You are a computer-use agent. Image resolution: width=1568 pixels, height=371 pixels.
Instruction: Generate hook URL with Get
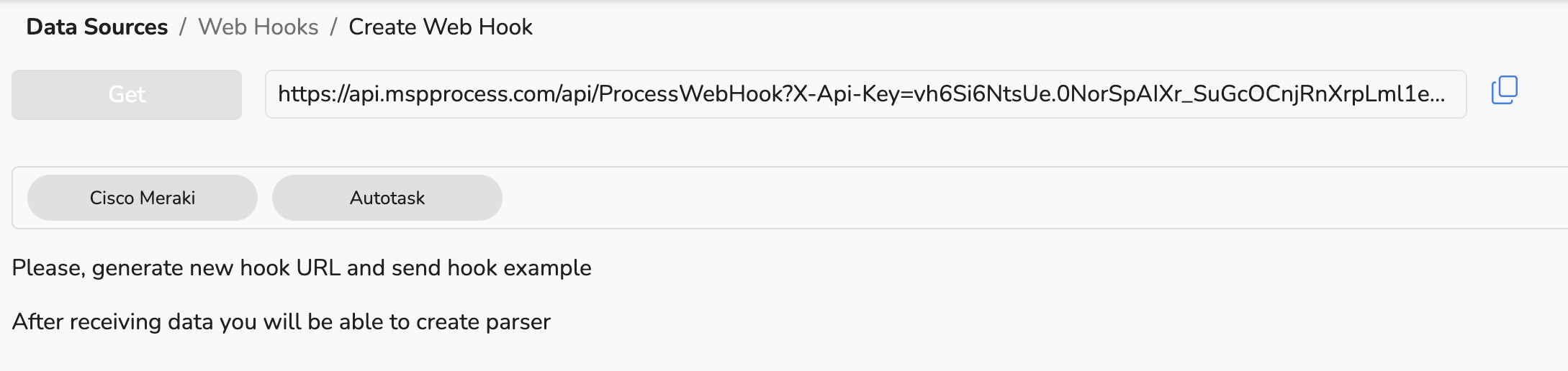tap(127, 95)
